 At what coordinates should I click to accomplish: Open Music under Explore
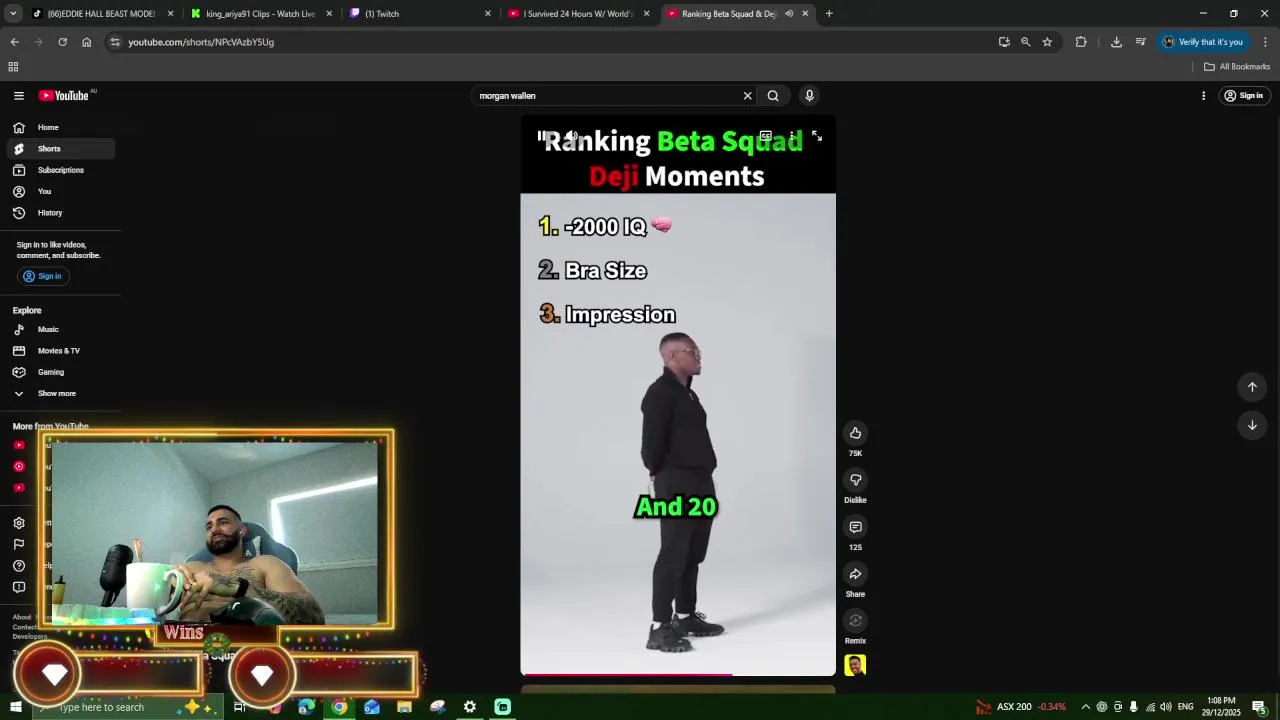coord(60,330)
